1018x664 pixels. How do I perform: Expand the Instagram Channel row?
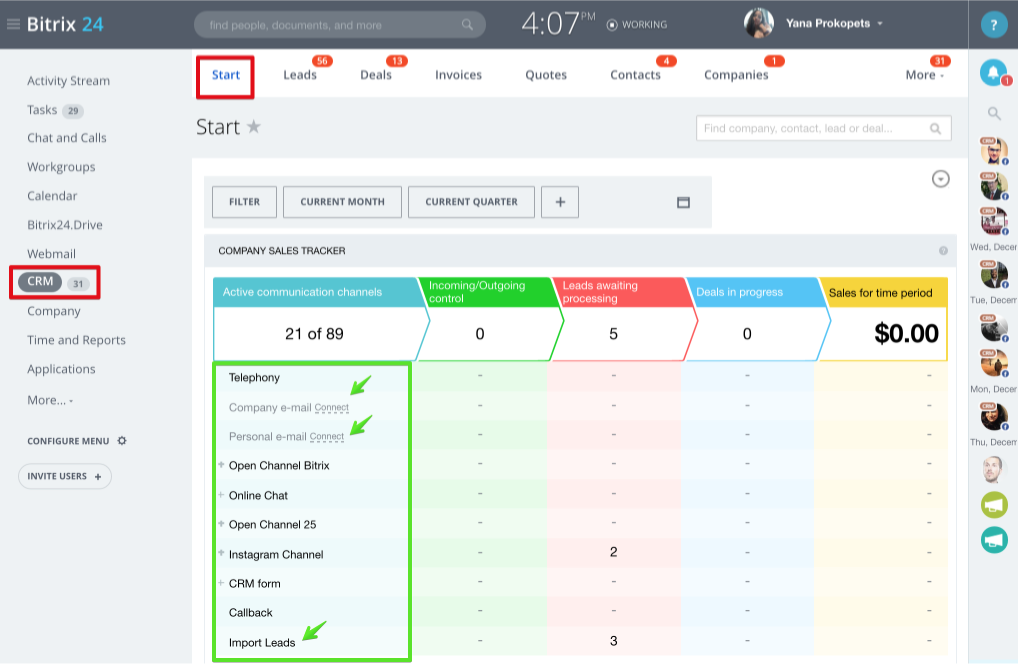pyautogui.click(x=221, y=553)
